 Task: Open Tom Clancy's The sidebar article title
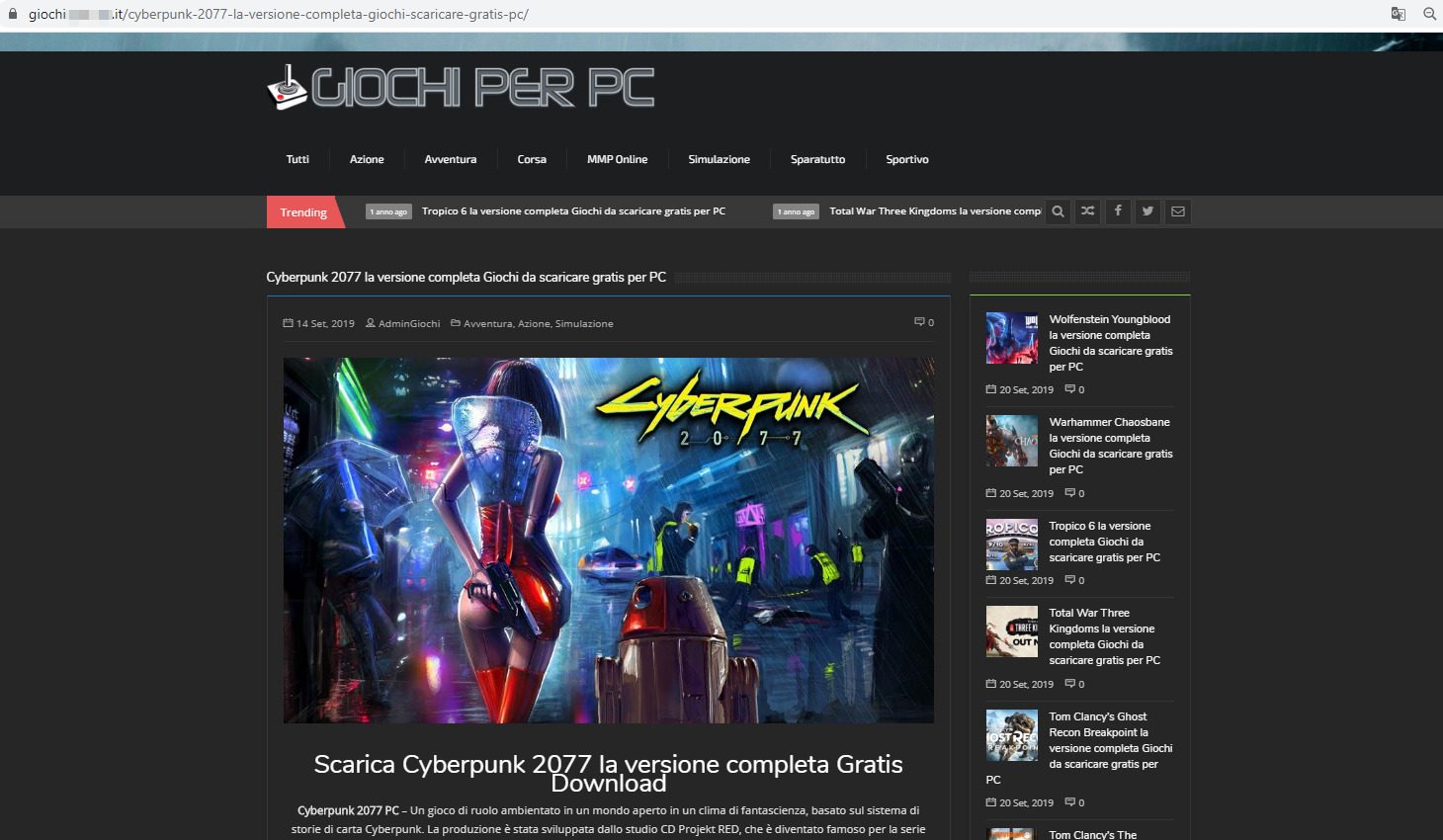pyautogui.click(x=1093, y=835)
